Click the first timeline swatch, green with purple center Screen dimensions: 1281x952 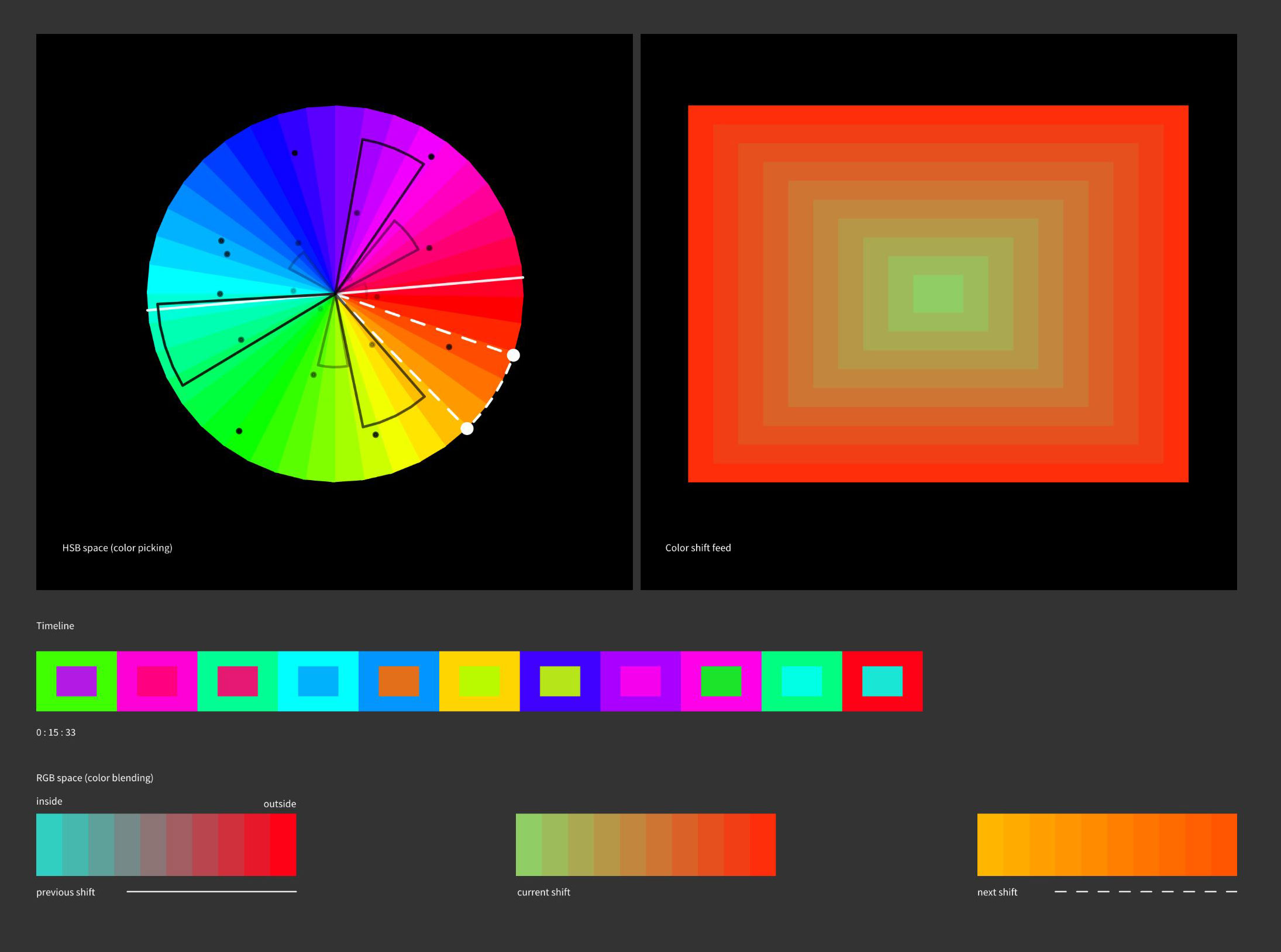click(x=76, y=681)
